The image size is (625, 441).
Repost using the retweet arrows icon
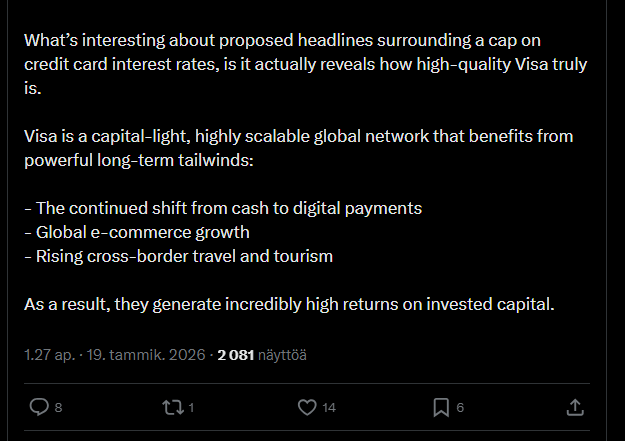173,407
